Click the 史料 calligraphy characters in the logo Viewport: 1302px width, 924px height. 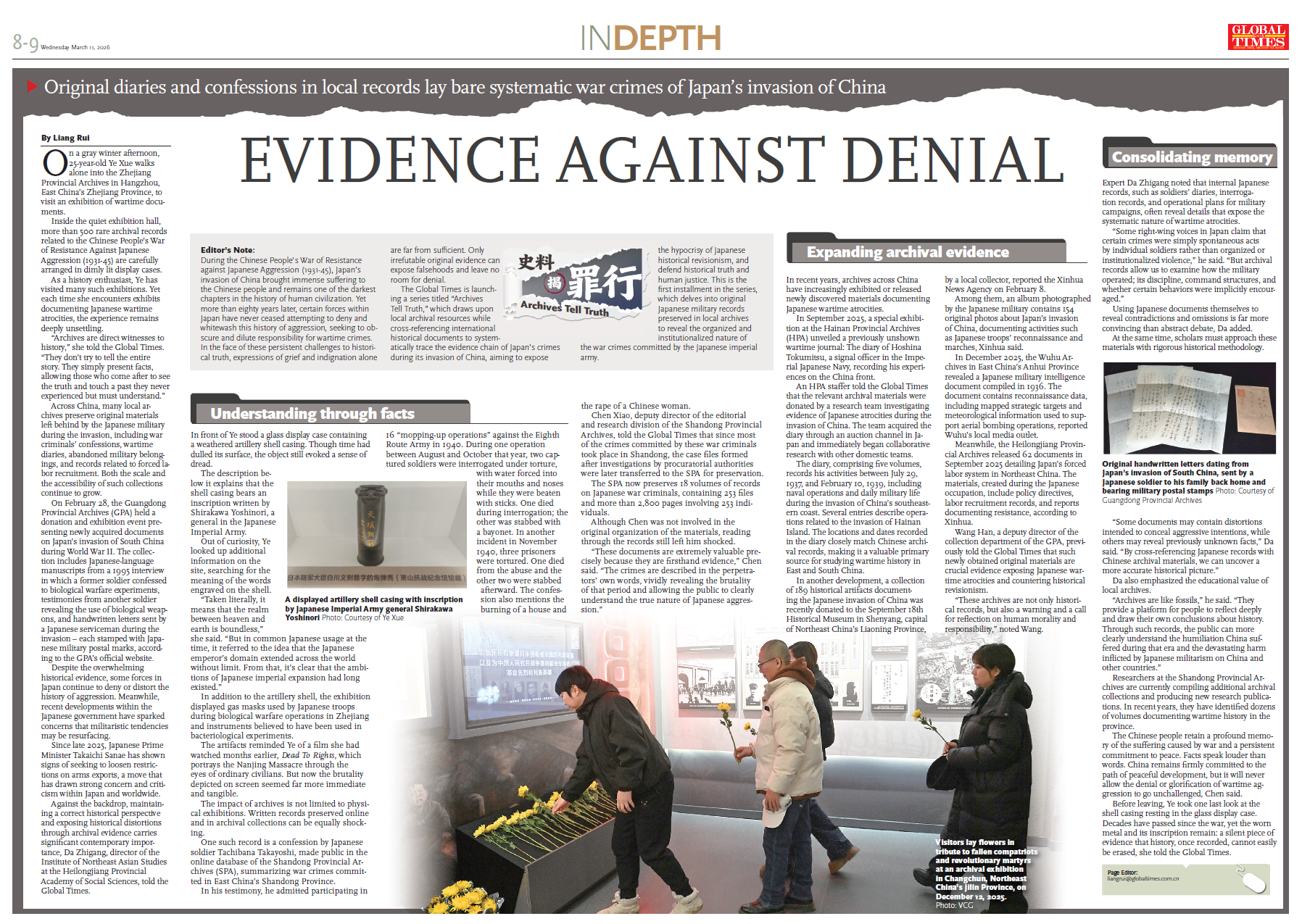[x=536, y=262]
